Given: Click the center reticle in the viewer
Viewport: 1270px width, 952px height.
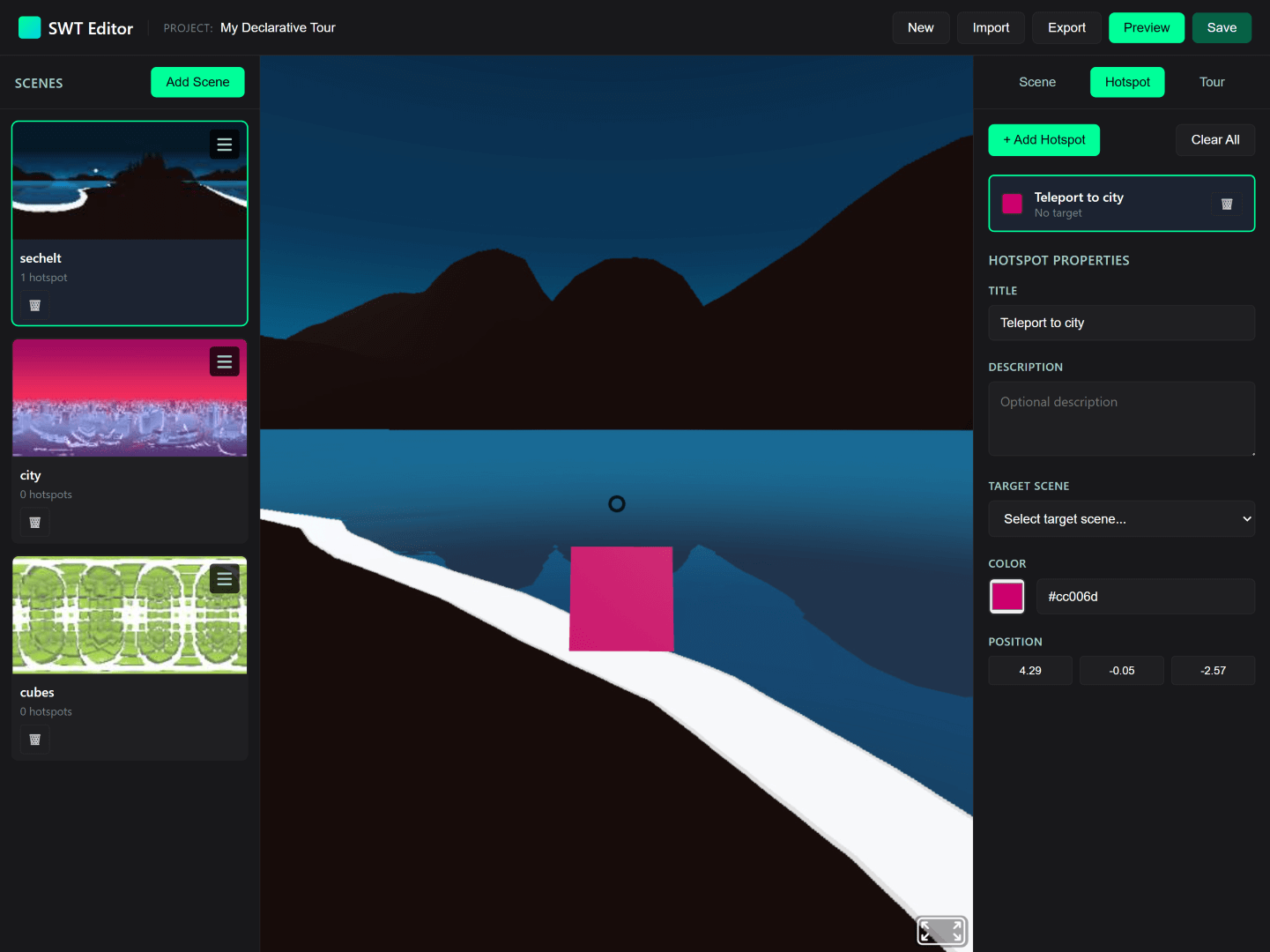Looking at the screenshot, I should click(617, 503).
